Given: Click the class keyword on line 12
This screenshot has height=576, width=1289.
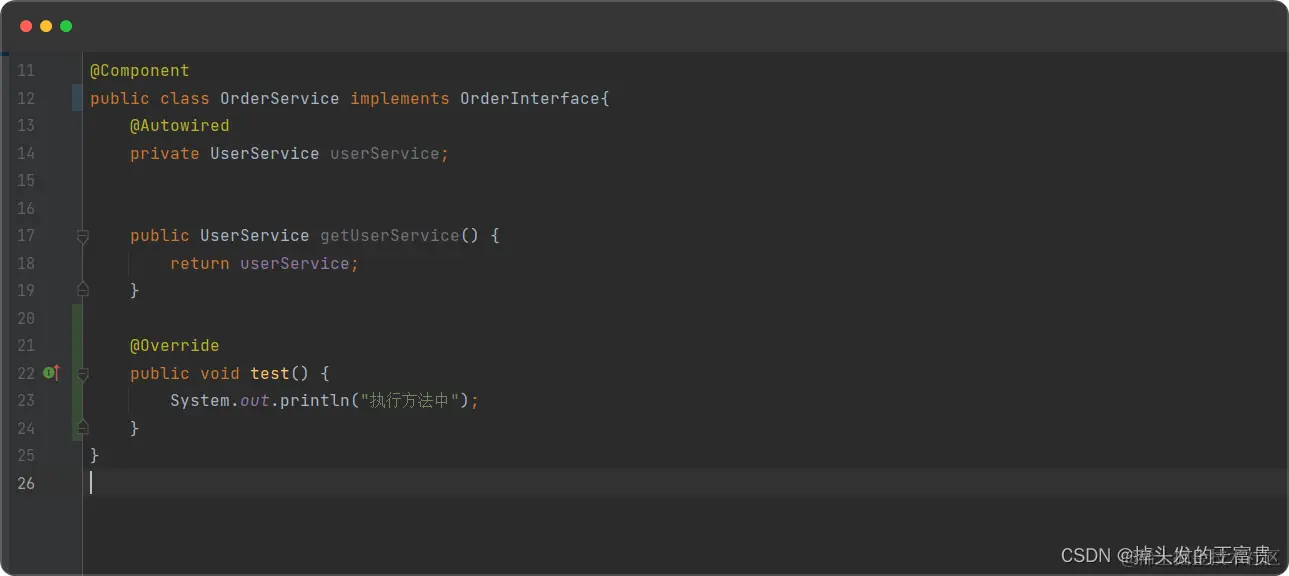Looking at the screenshot, I should (185, 98).
